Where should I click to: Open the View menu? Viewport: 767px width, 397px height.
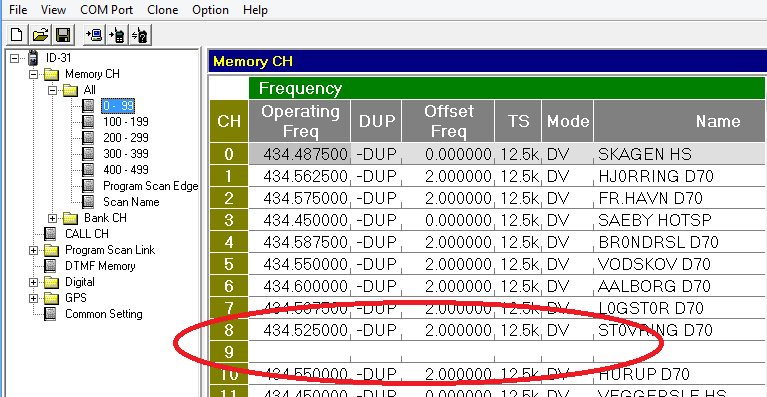tap(53, 10)
